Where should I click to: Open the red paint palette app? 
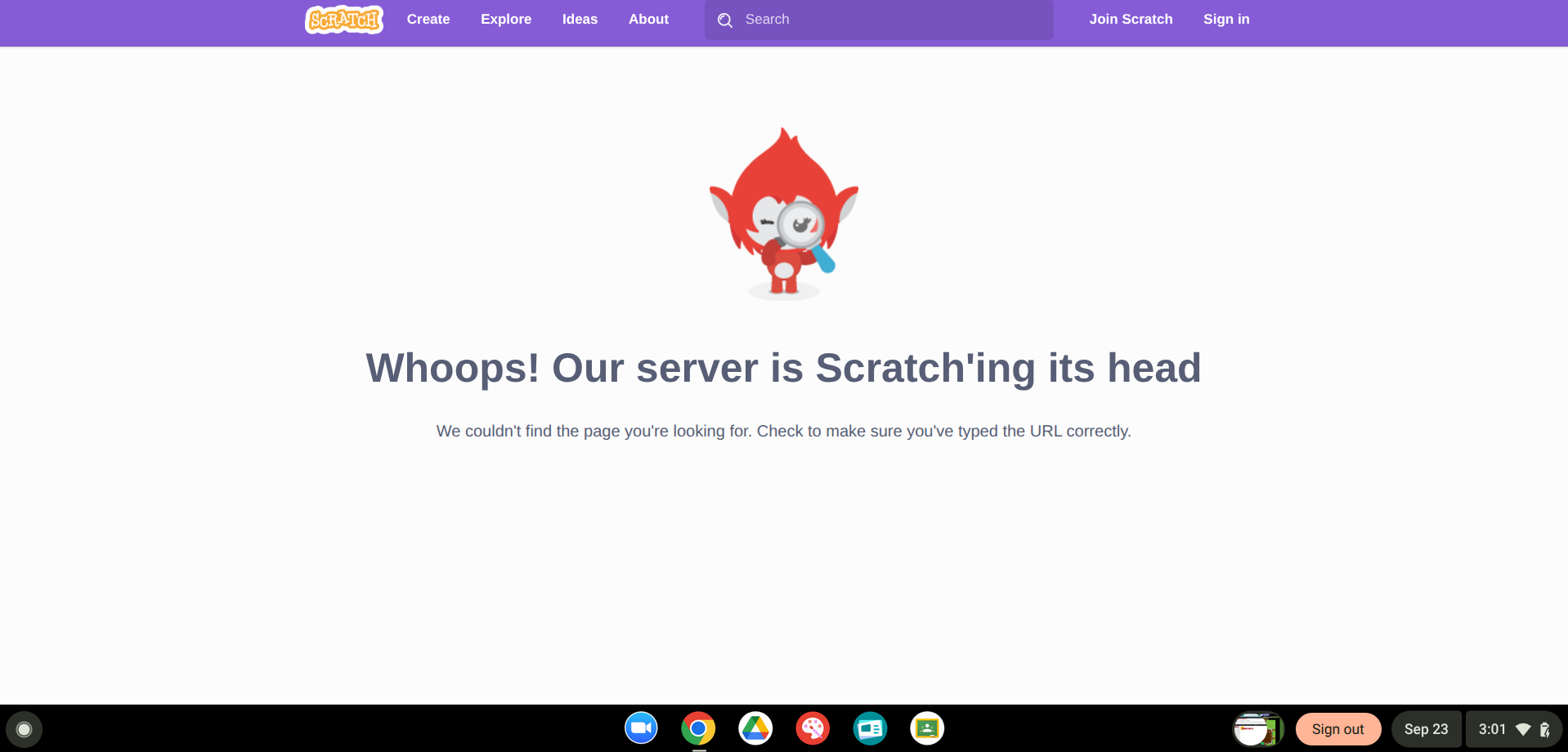[813, 728]
